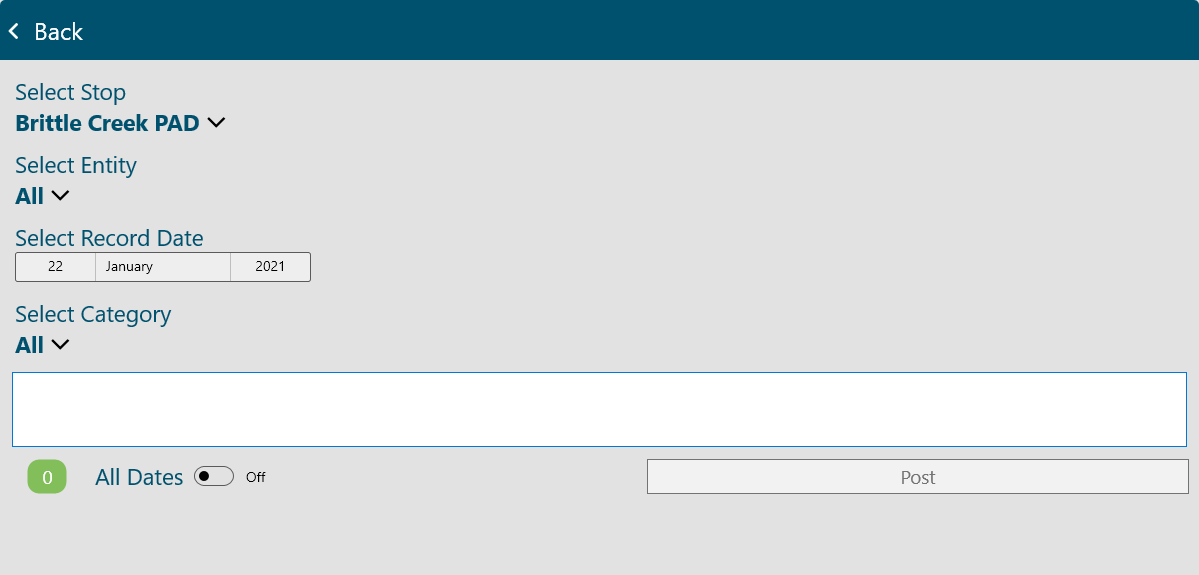Toggle the All Dates switch on
This screenshot has height=575, width=1199.
[x=213, y=476]
